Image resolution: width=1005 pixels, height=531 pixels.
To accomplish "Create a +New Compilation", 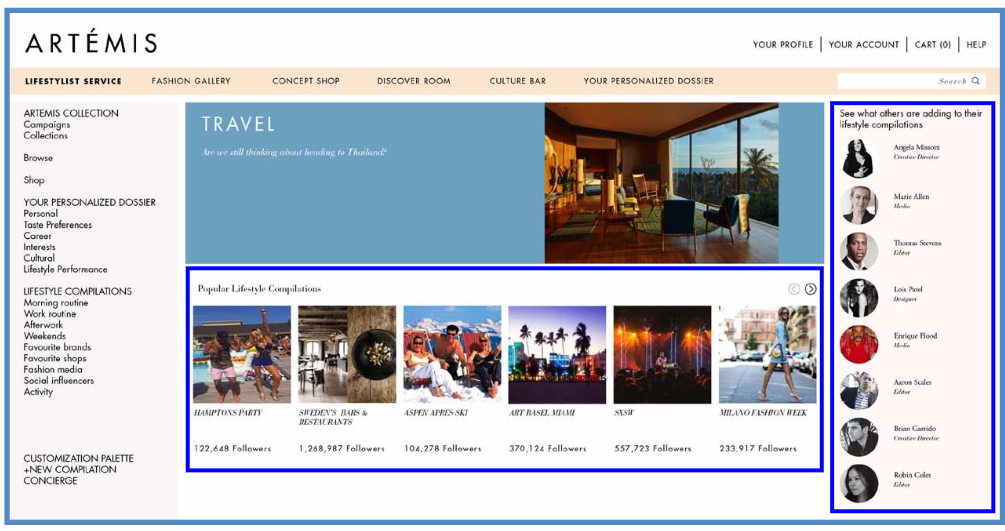I will (70, 469).
